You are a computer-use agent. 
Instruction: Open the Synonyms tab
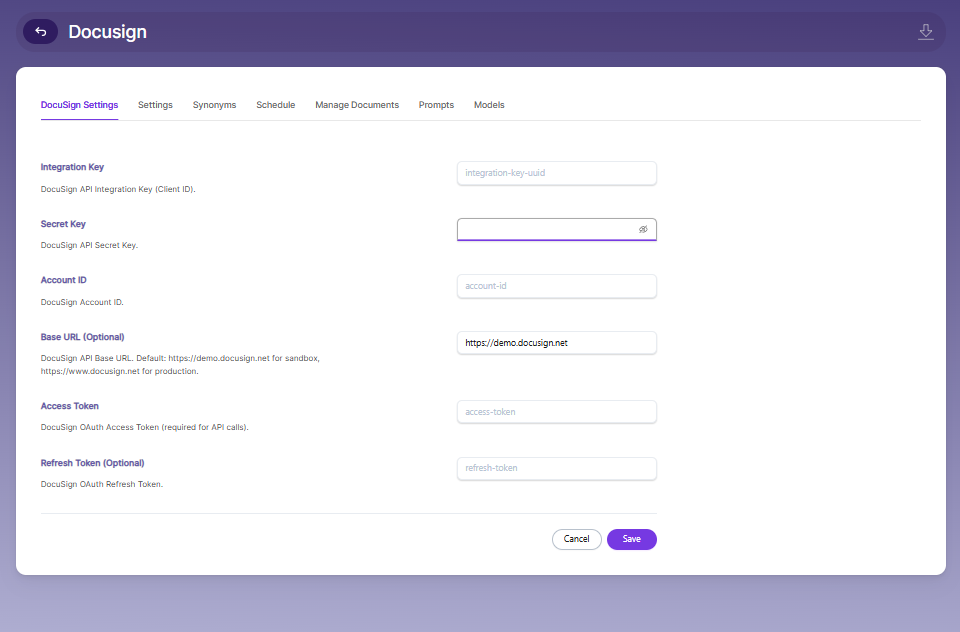[214, 105]
